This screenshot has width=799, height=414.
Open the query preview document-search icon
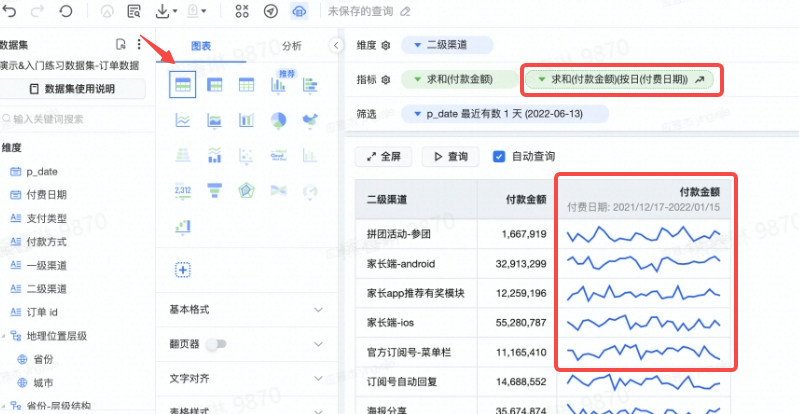(x=134, y=11)
